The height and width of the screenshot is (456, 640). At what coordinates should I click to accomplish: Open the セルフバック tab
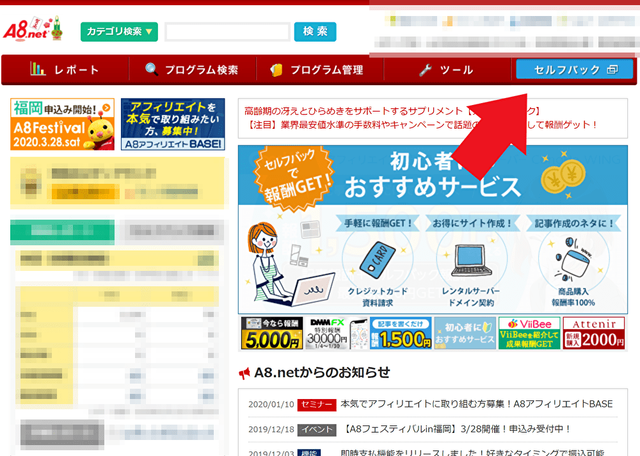[575, 69]
